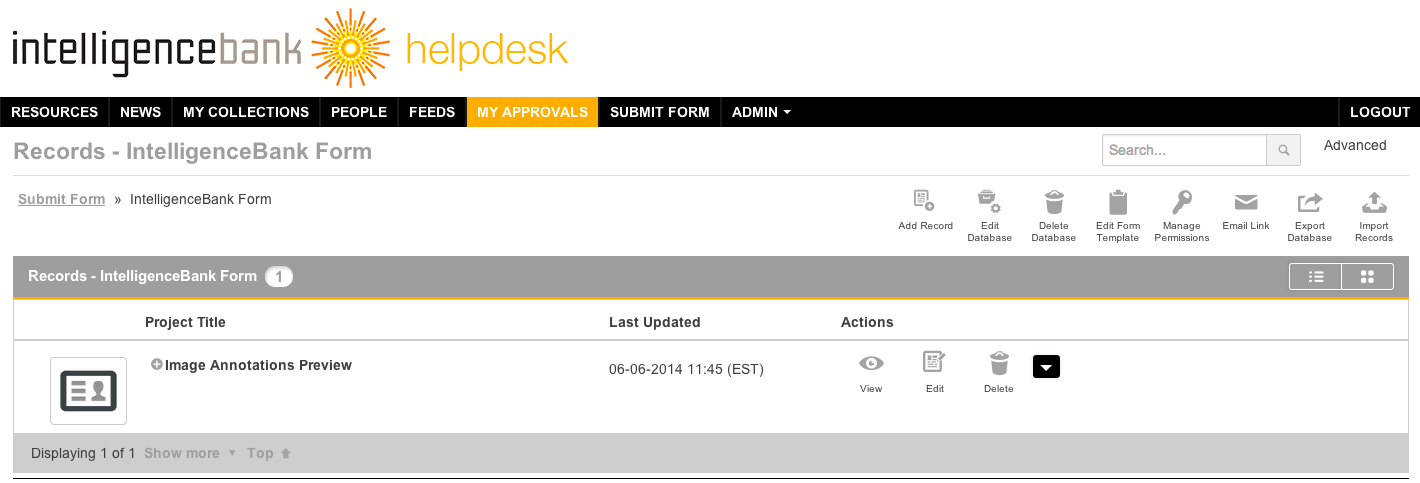
Task: Open the black actions dropdown arrow
Action: tap(1046, 367)
